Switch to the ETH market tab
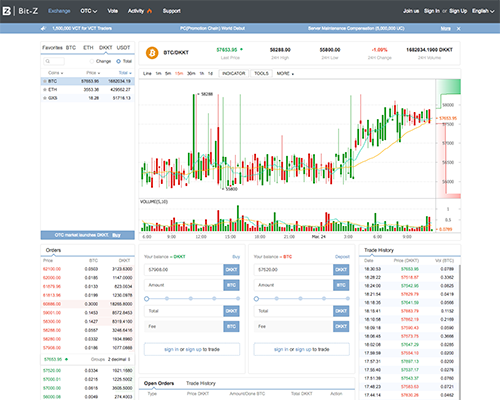This screenshot has width=500, height=400. 88,48
